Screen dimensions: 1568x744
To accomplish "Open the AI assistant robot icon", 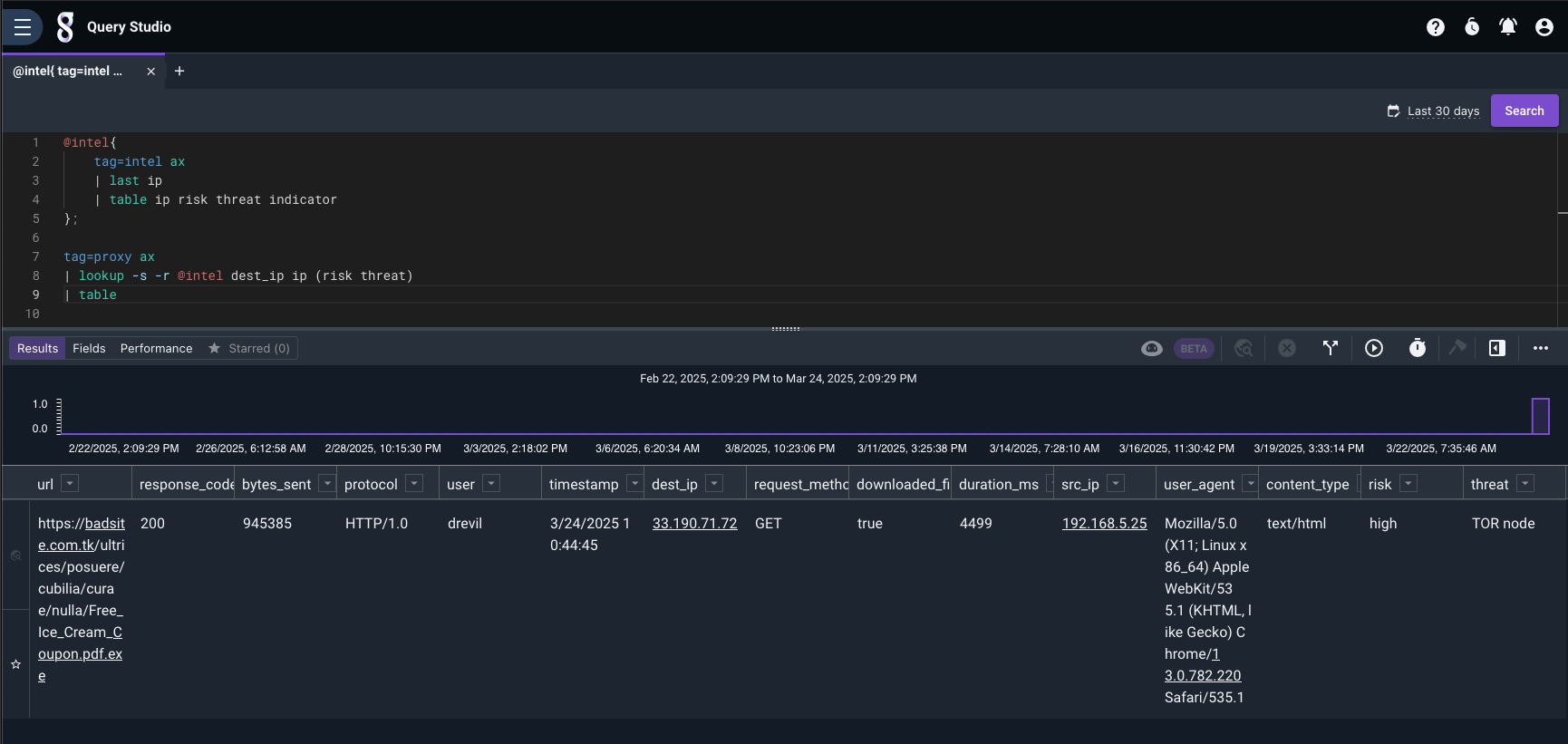I will [1152, 348].
